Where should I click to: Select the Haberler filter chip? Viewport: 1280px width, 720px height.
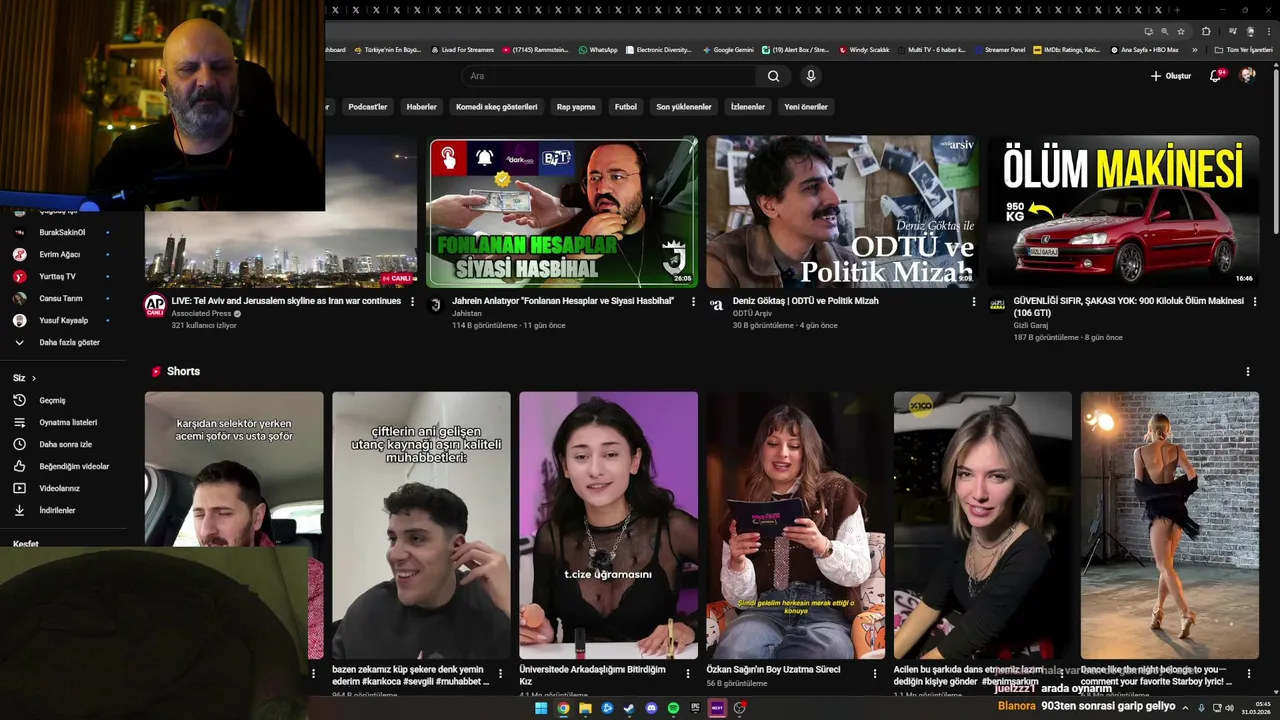(421, 107)
